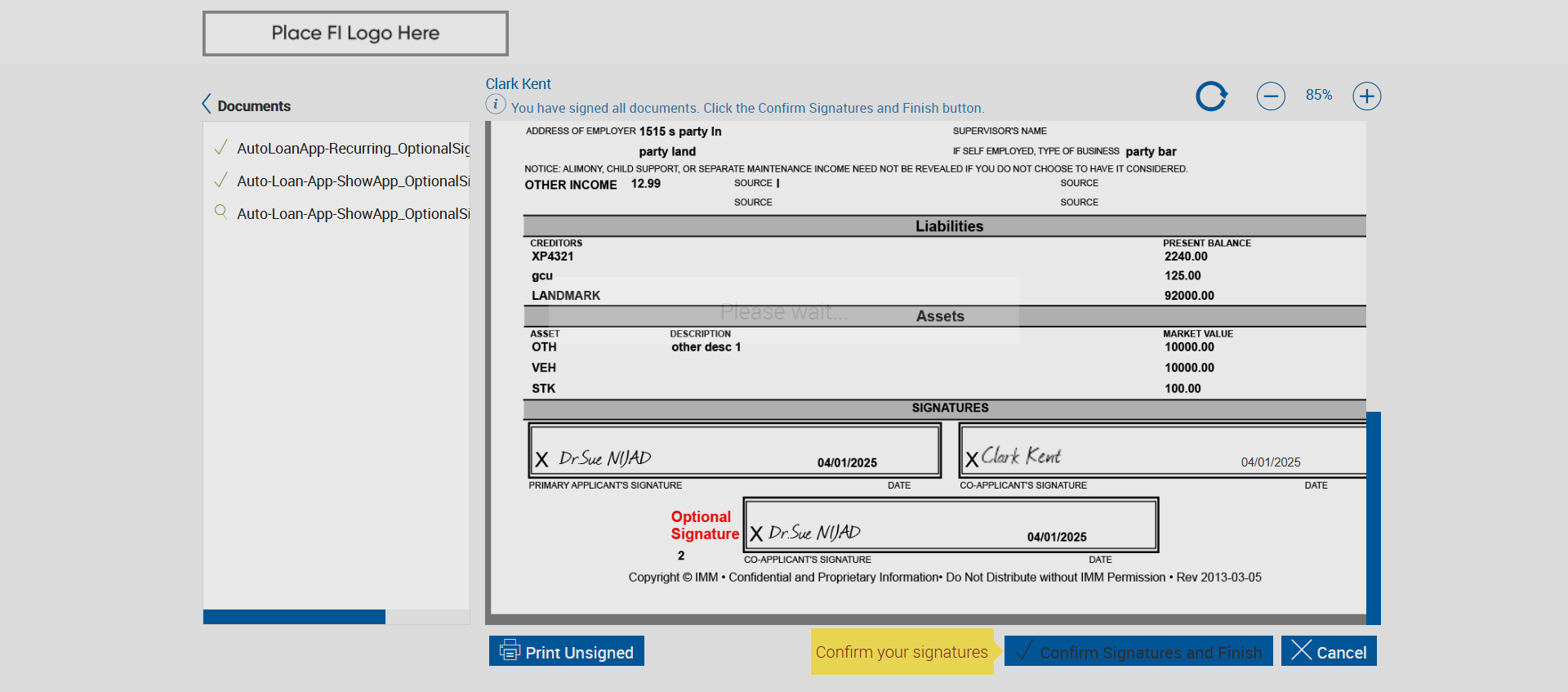The height and width of the screenshot is (692, 1568).
Task: Click present balance 92000.00
Action: 1189,296
